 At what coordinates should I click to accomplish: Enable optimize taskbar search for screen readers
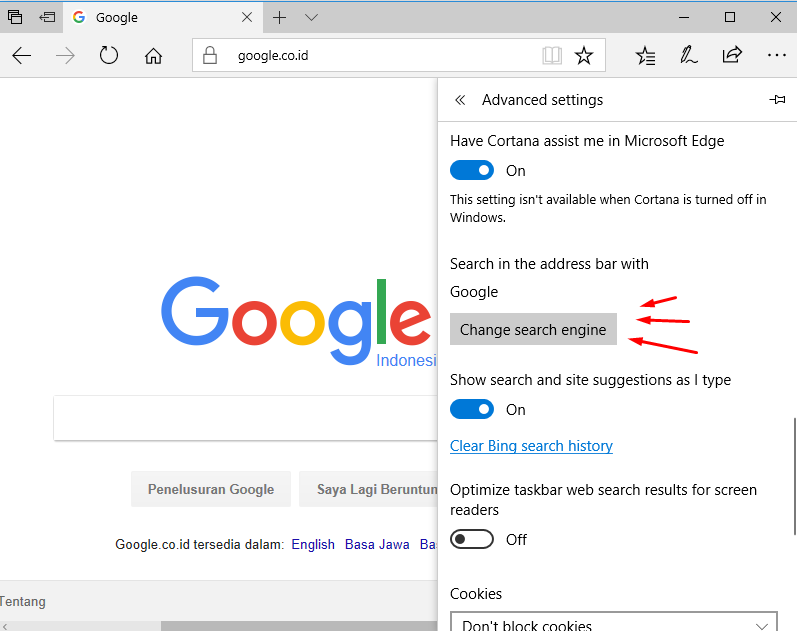click(x=472, y=539)
